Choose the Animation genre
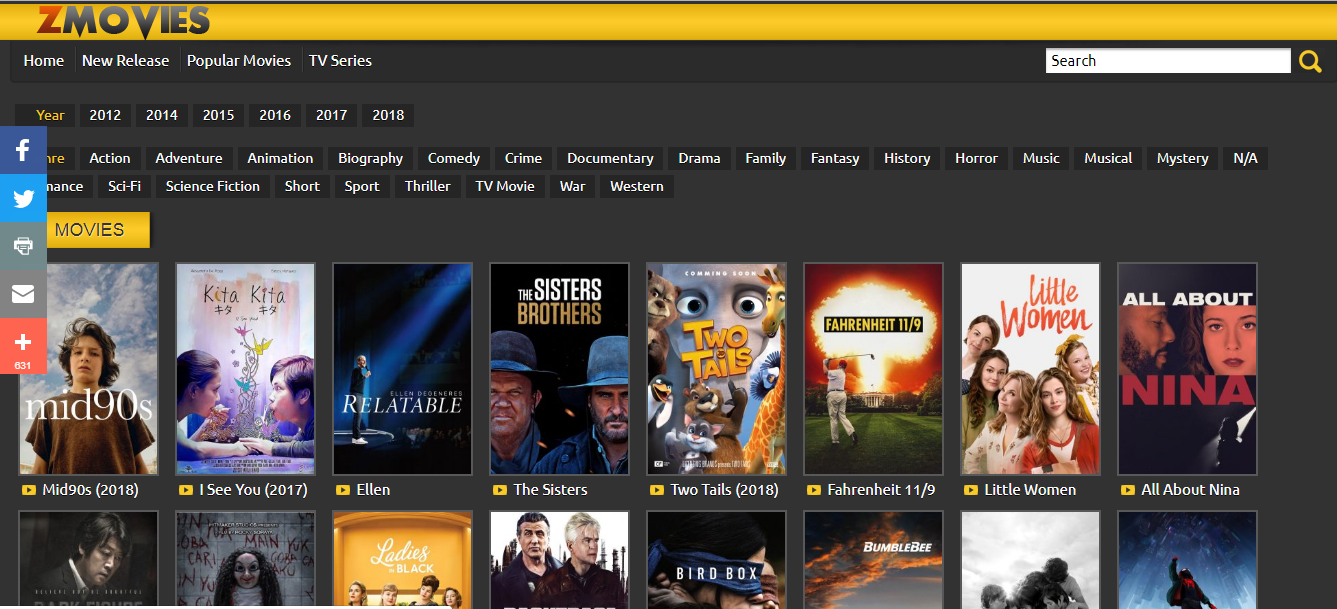The width and height of the screenshot is (1337, 609). point(280,158)
